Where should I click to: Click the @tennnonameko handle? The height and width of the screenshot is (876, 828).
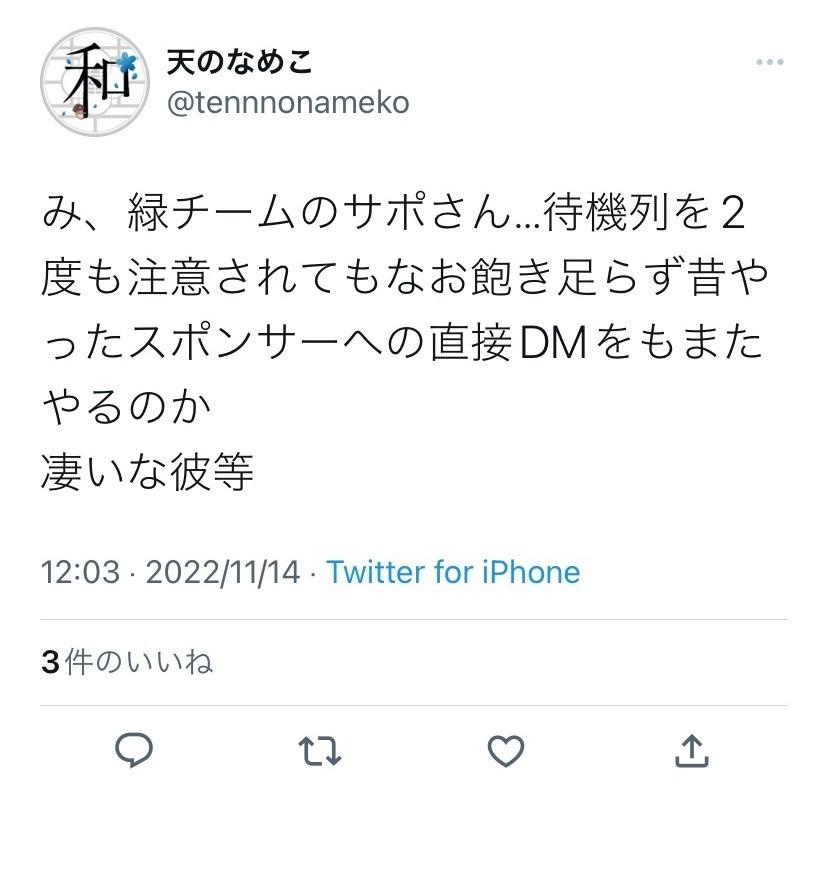pyautogui.click(x=288, y=103)
